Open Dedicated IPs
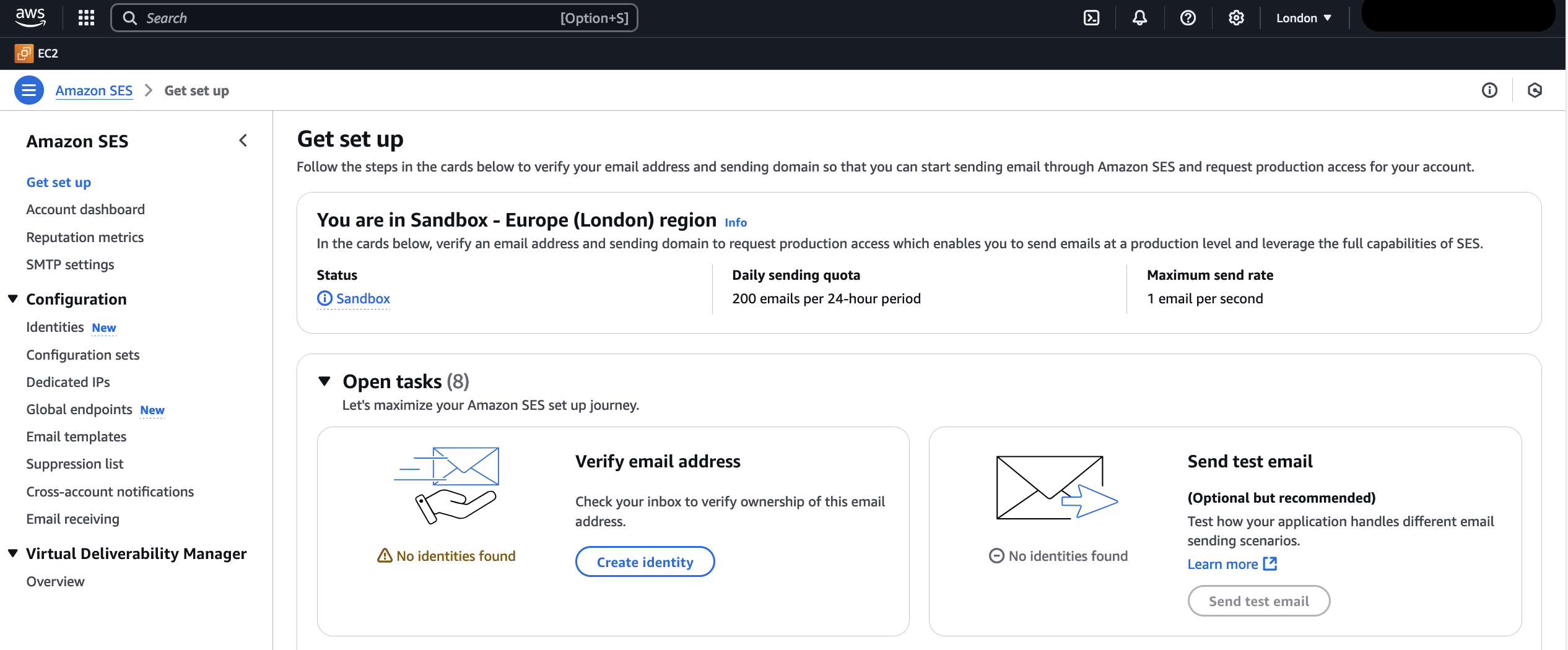Viewport: 1568px width, 650px height. pyautogui.click(x=68, y=382)
